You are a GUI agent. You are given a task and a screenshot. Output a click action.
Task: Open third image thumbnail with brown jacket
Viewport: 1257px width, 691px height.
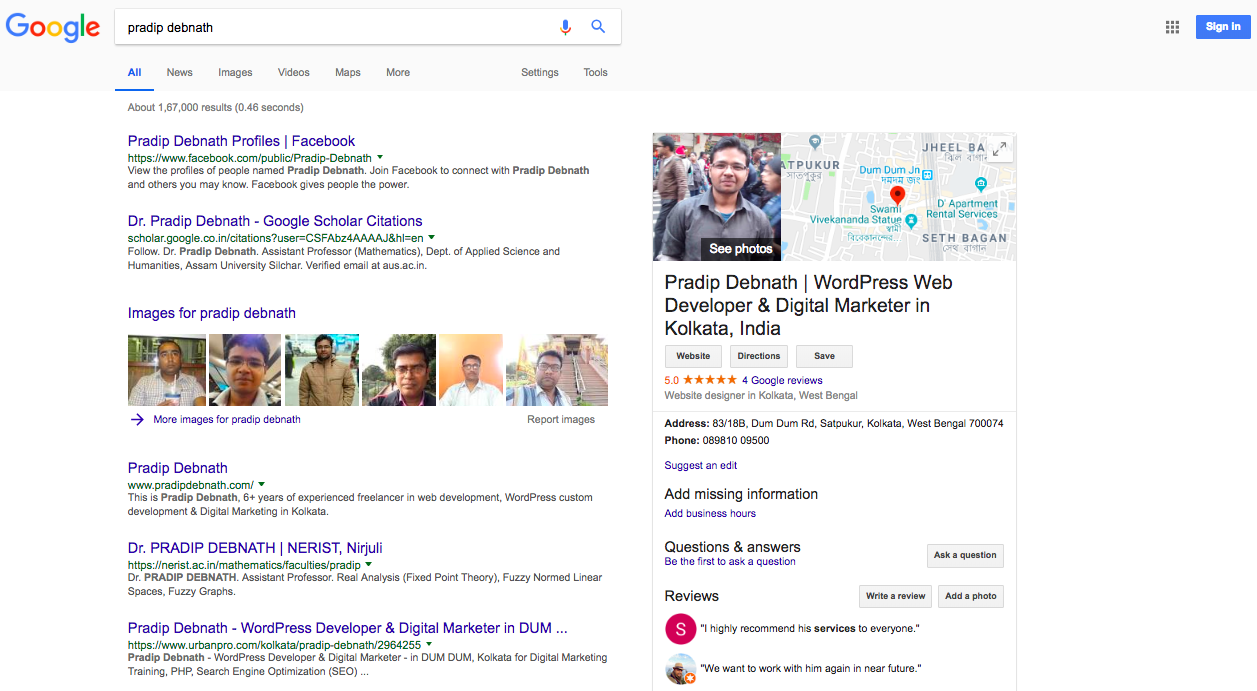point(322,370)
